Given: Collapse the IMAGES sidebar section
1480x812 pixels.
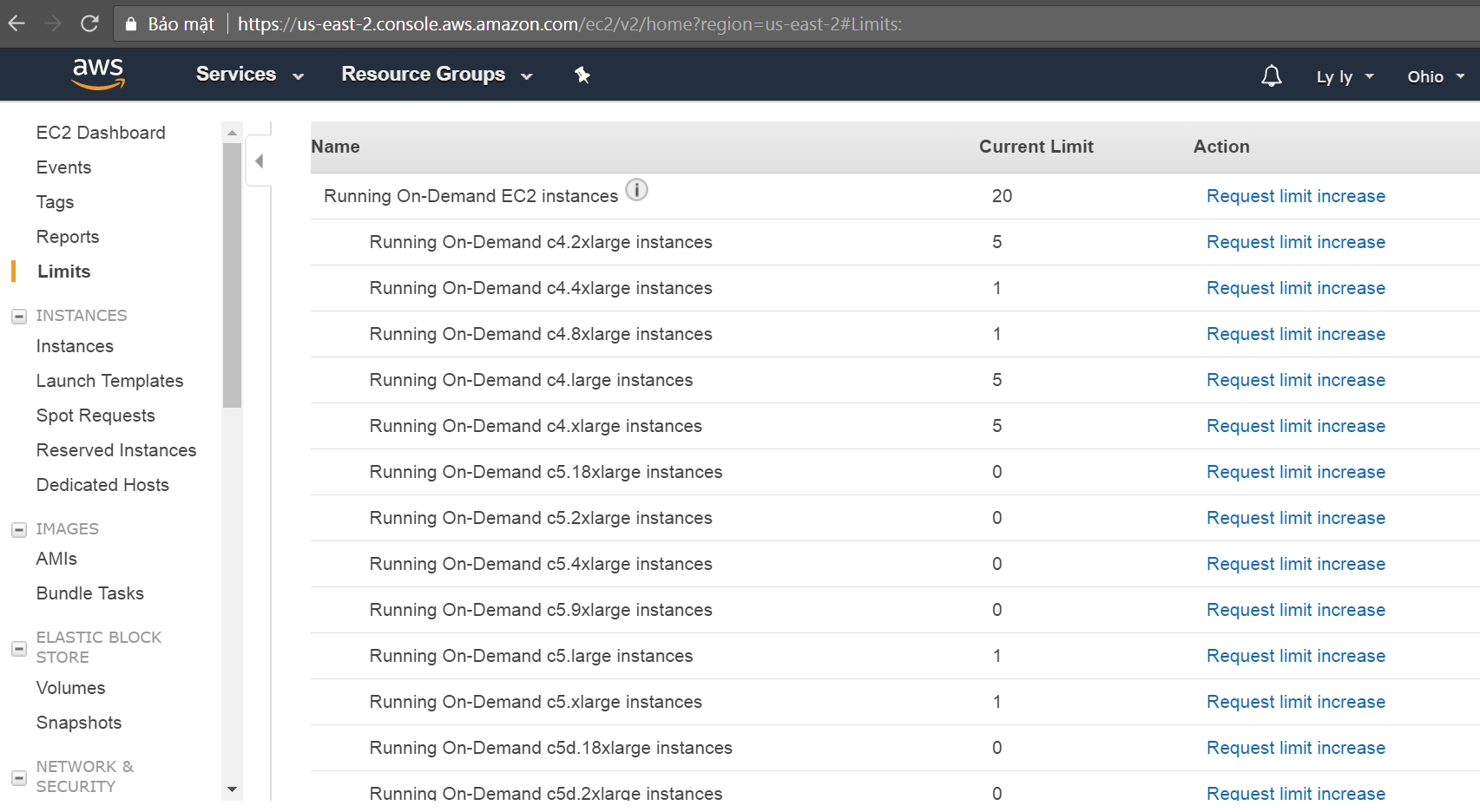Looking at the screenshot, I should point(18,530).
